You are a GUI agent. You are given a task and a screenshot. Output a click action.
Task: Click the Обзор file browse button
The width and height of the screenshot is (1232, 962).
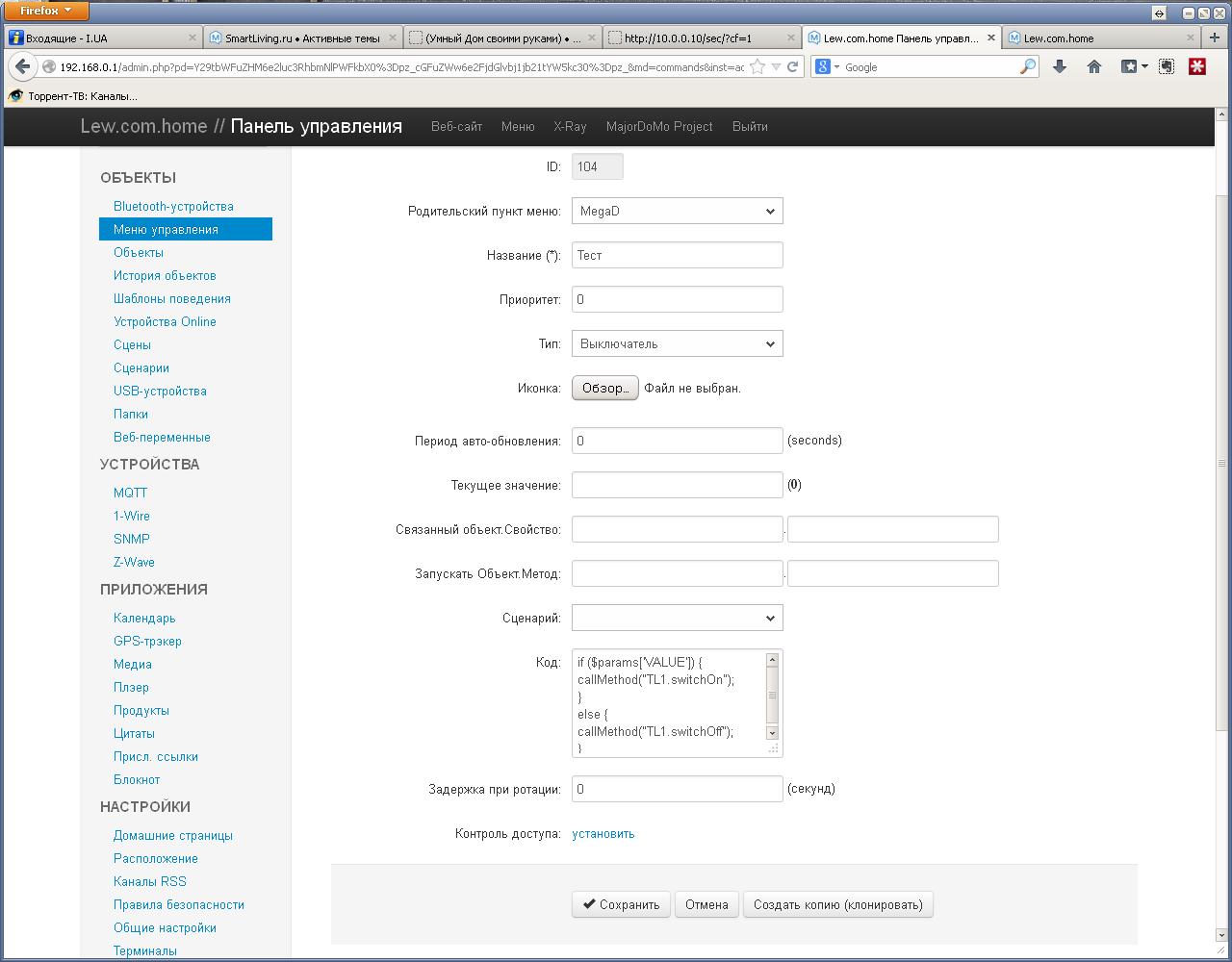pos(604,388)
